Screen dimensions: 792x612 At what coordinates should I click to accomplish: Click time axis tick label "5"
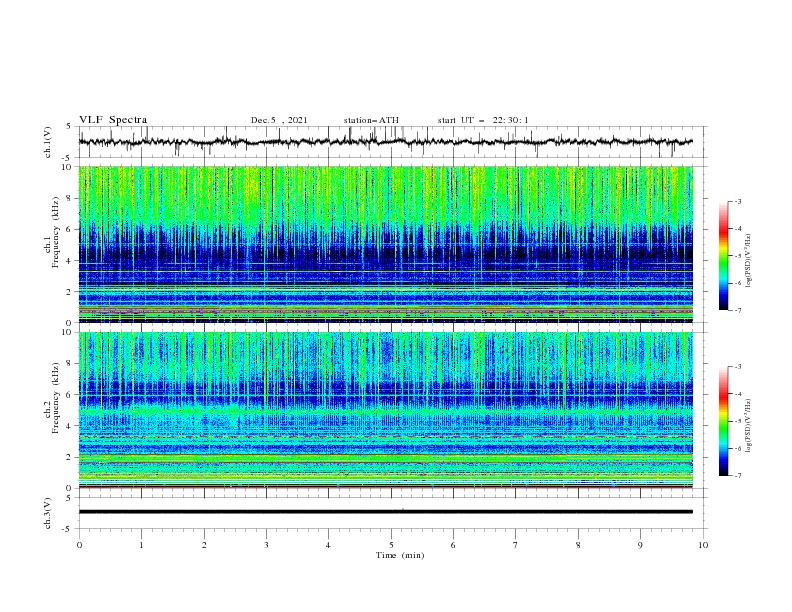[x=391, y=545]
